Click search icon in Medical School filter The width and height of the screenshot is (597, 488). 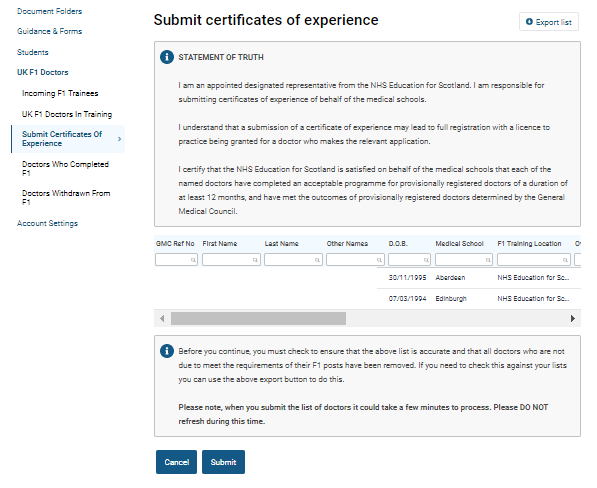tap(488, 260)
